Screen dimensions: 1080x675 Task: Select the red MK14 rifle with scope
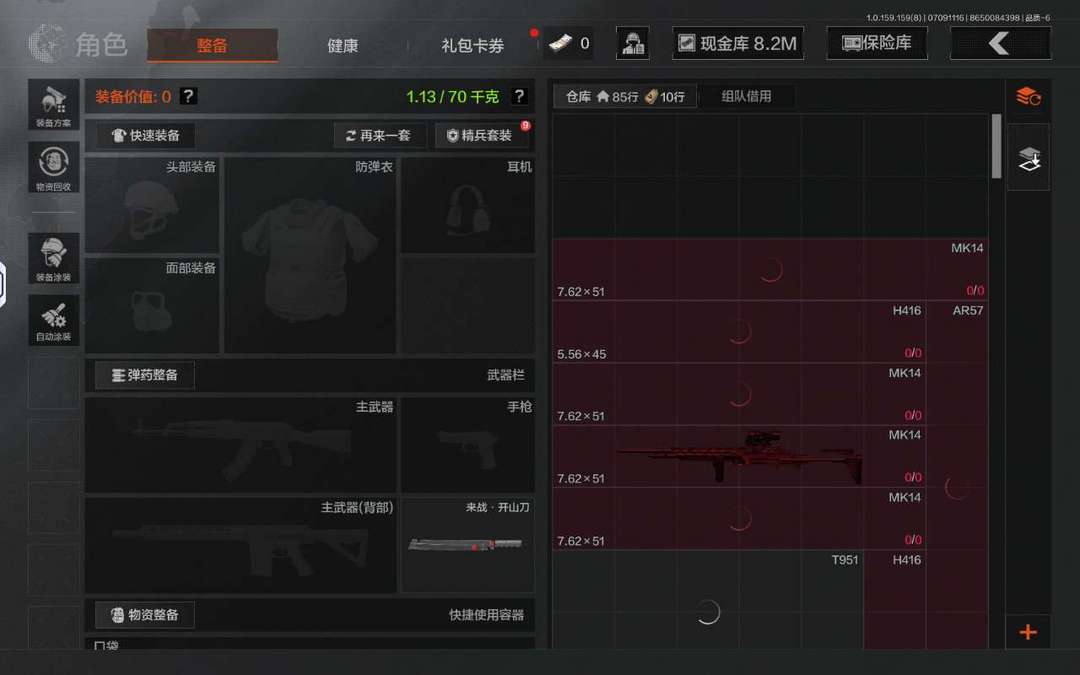pos(739,457)
